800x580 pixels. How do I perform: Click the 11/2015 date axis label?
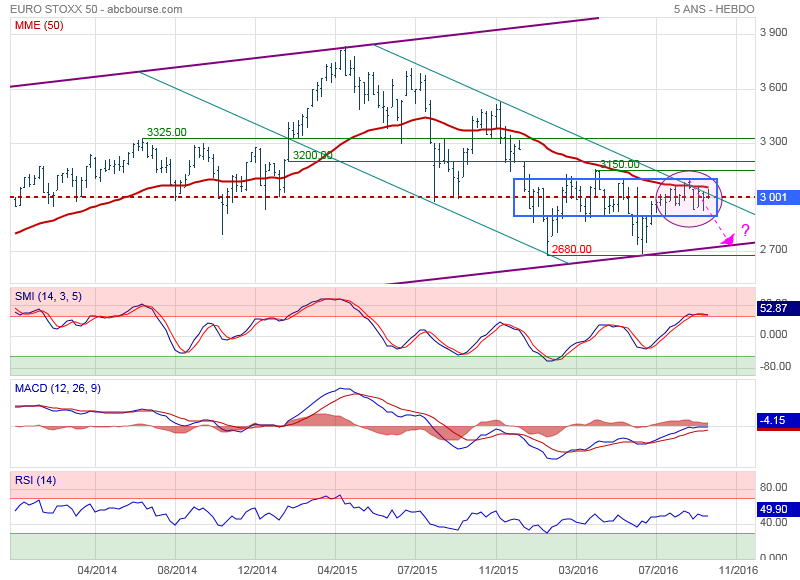tap(498, 570)
